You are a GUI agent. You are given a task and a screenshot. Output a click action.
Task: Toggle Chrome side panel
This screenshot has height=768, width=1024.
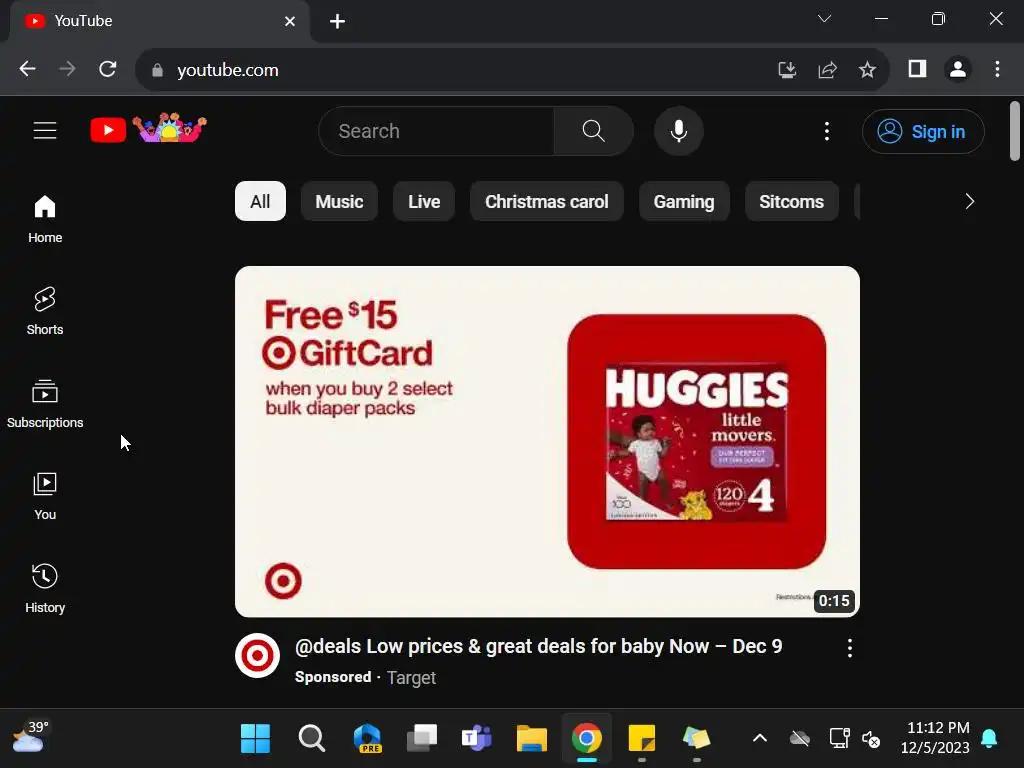click(917, 69)
